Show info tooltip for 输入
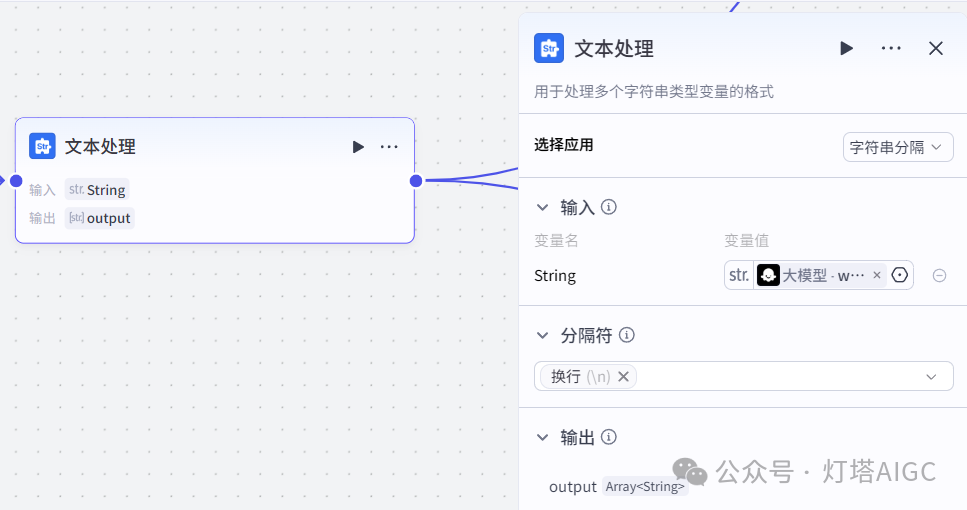 click(x=609, y=207)
